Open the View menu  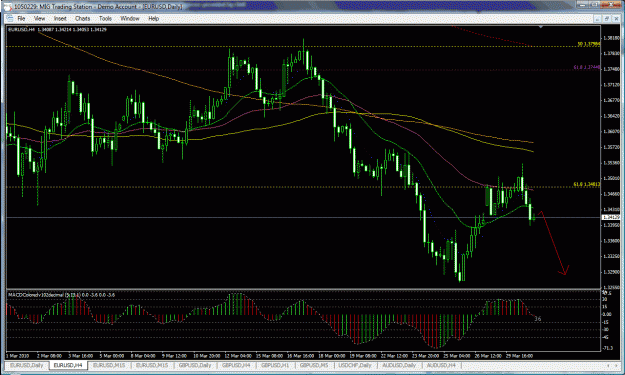[39, 18]
